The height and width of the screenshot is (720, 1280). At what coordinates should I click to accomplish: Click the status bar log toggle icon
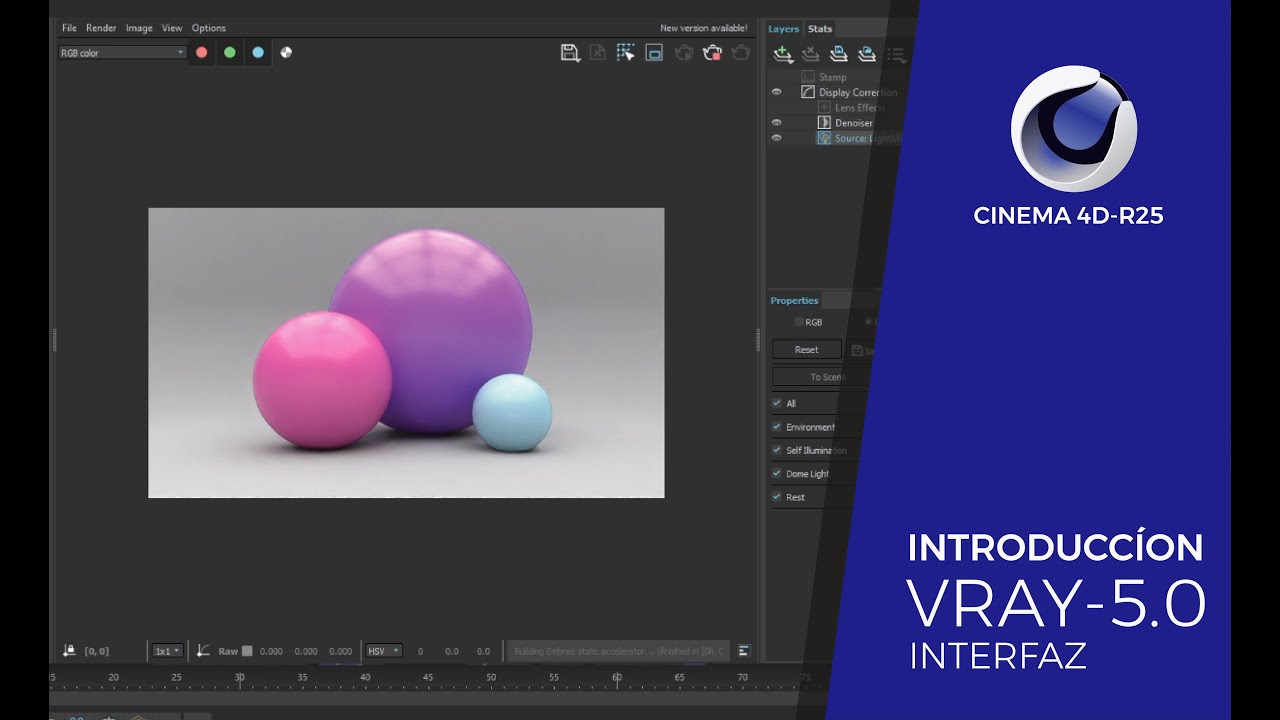743,650
